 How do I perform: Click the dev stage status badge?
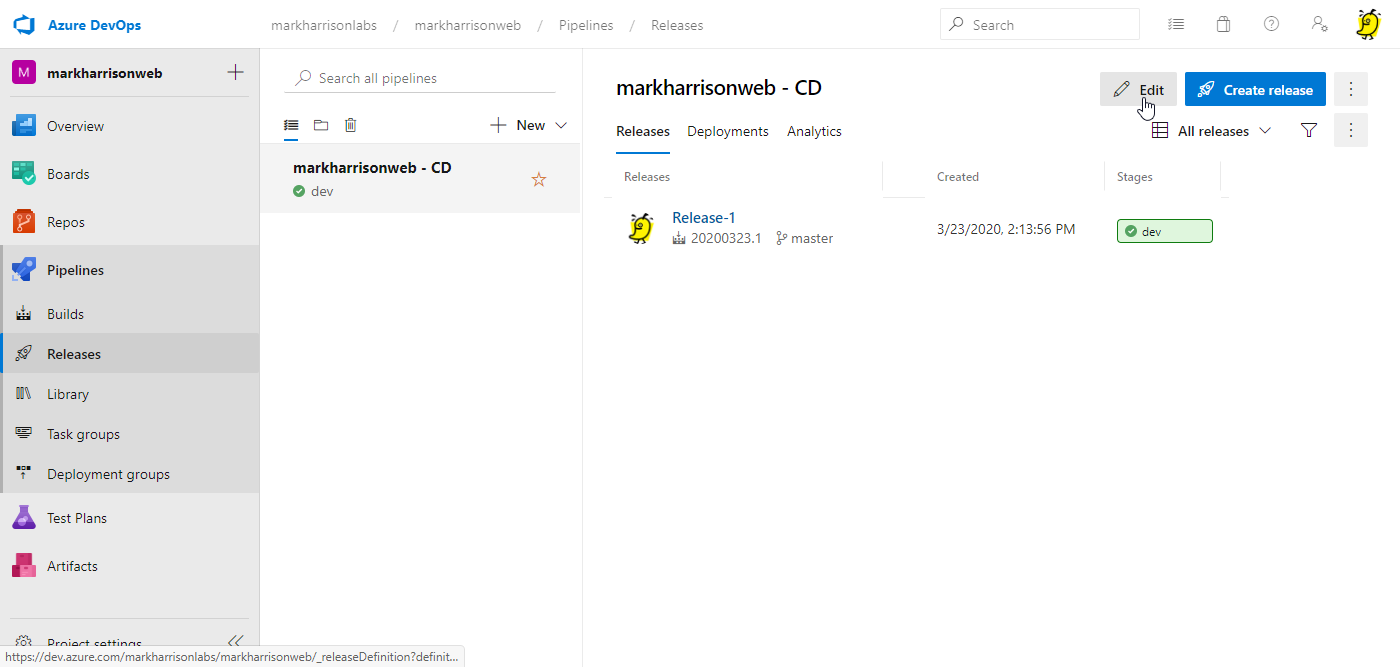point(1164,231)
